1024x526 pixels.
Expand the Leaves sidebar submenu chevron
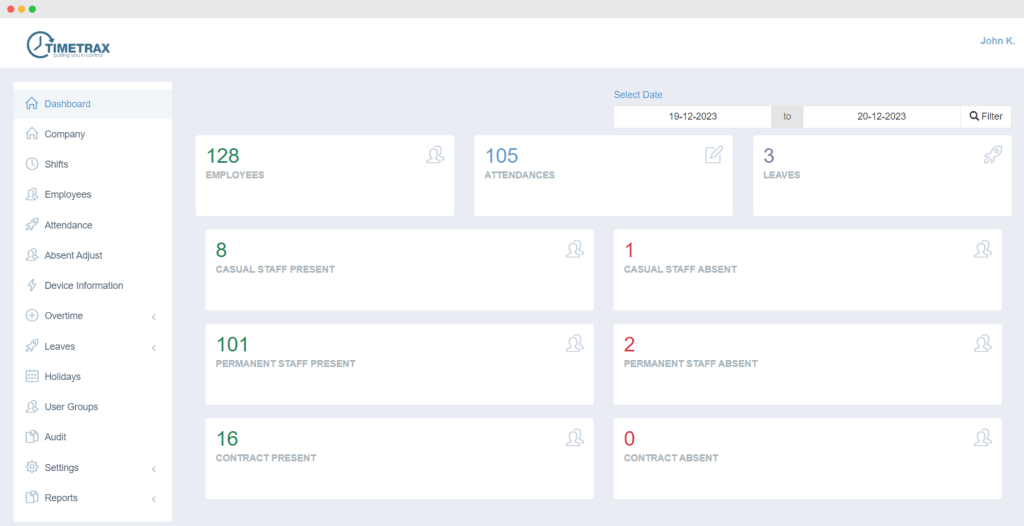point(154,348)
